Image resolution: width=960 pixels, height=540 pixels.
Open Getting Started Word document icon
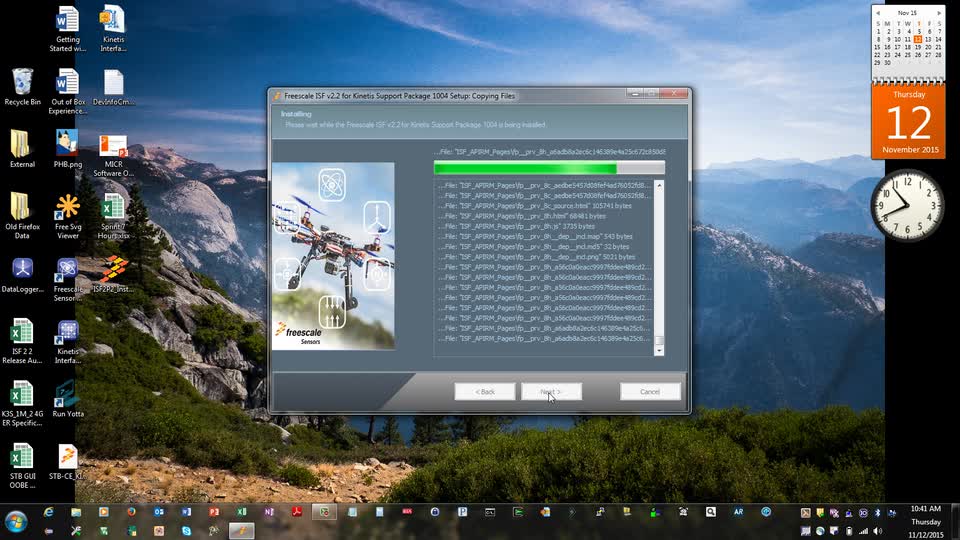click(67, 20)
